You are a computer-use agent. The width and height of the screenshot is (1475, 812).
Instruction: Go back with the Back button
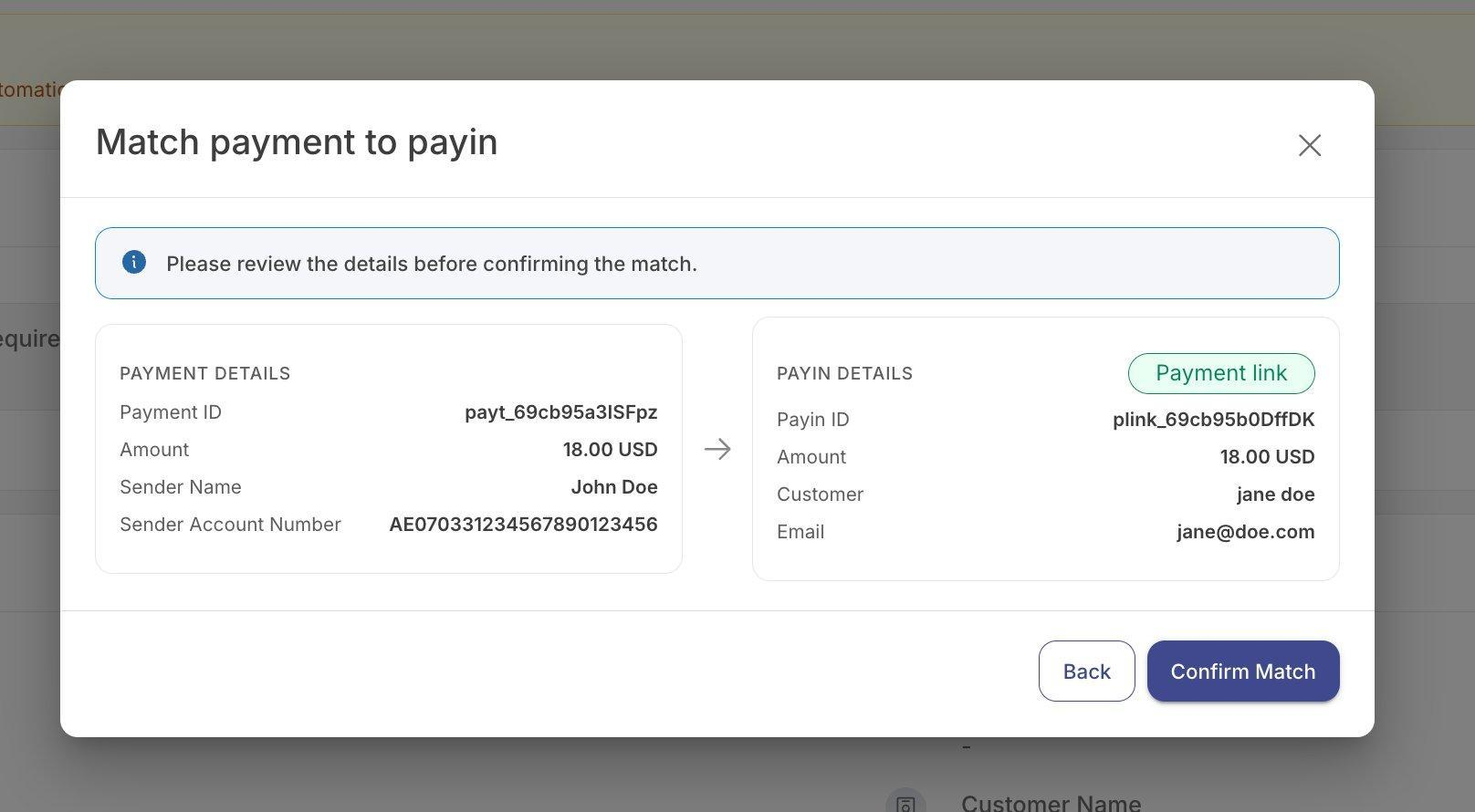point(1086,671)
